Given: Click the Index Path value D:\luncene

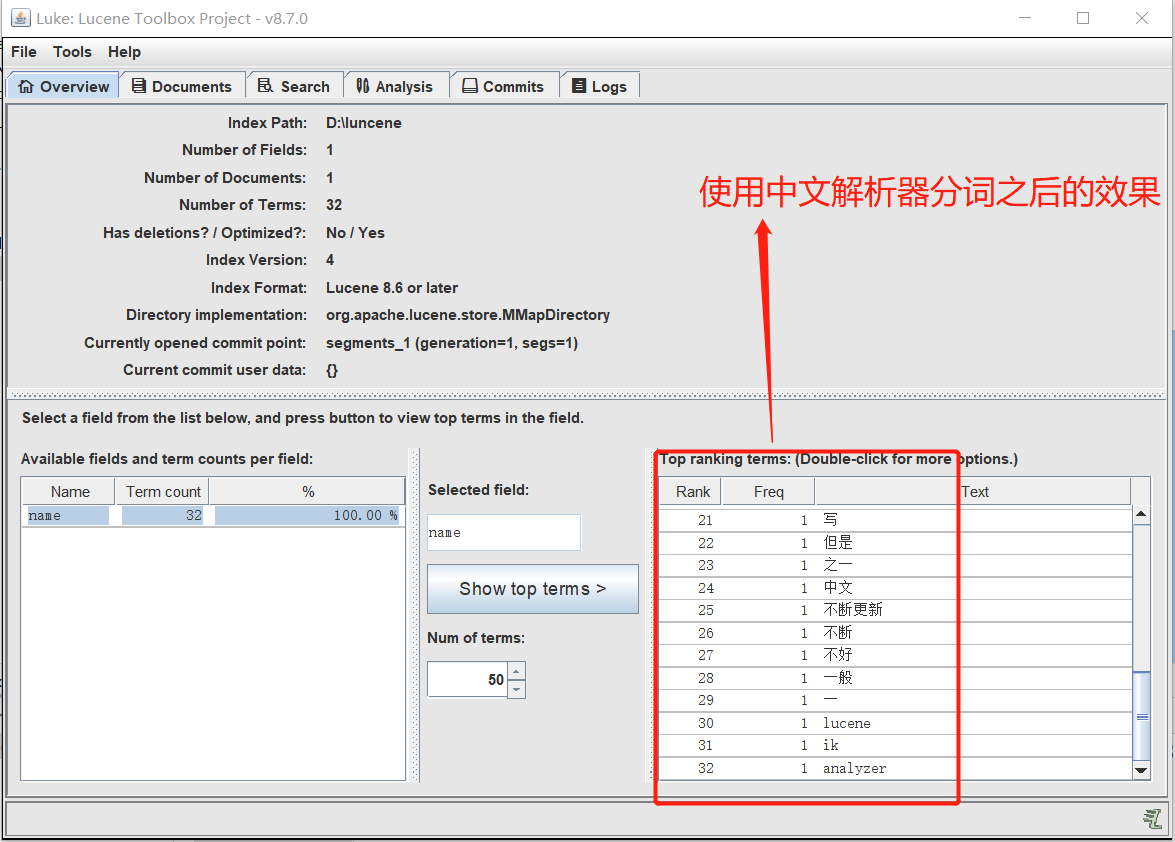Looking at the screenshot, I should tap(363, 123).
